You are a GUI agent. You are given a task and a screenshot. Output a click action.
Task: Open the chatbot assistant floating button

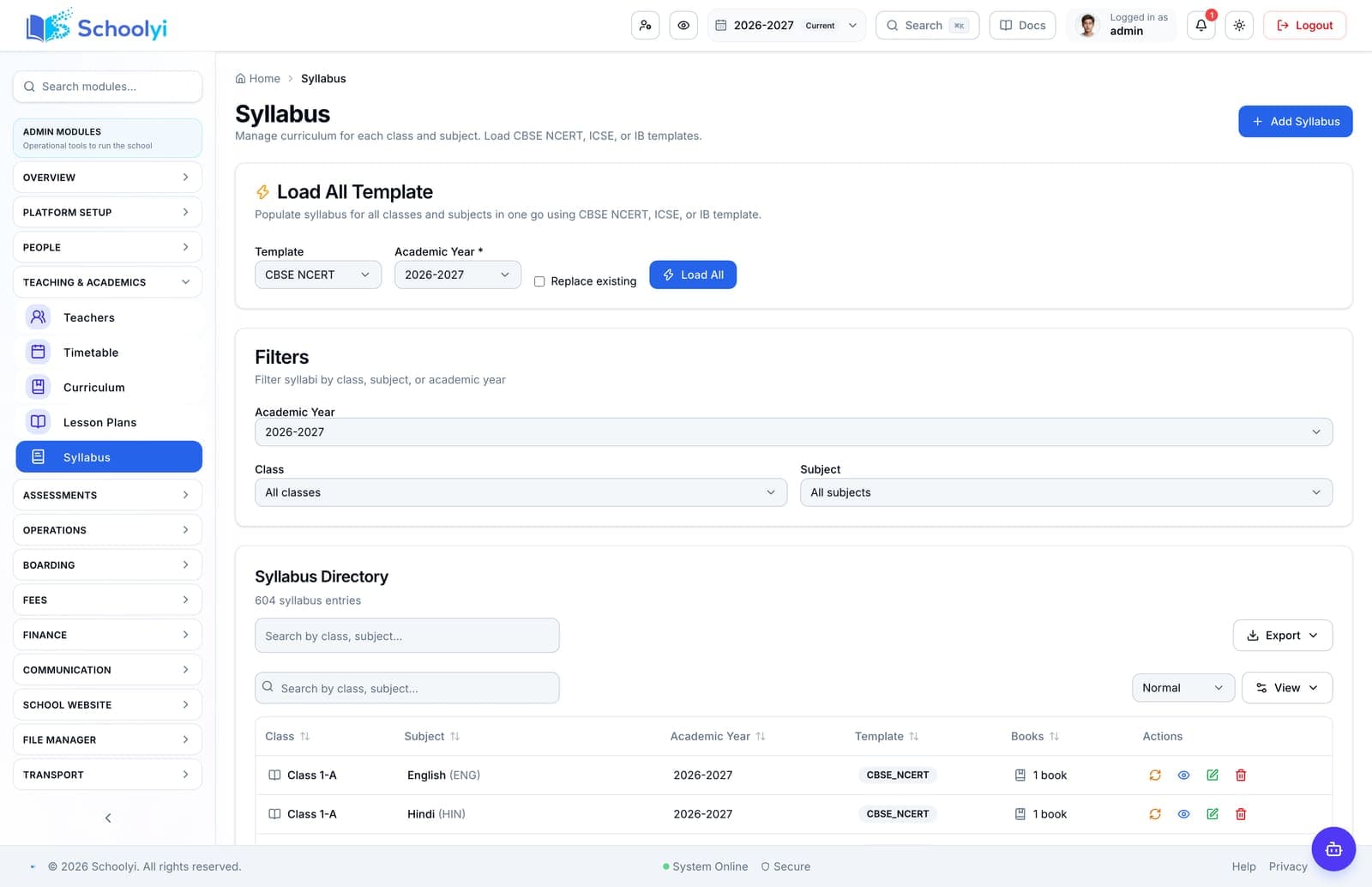pos(1333,849)
